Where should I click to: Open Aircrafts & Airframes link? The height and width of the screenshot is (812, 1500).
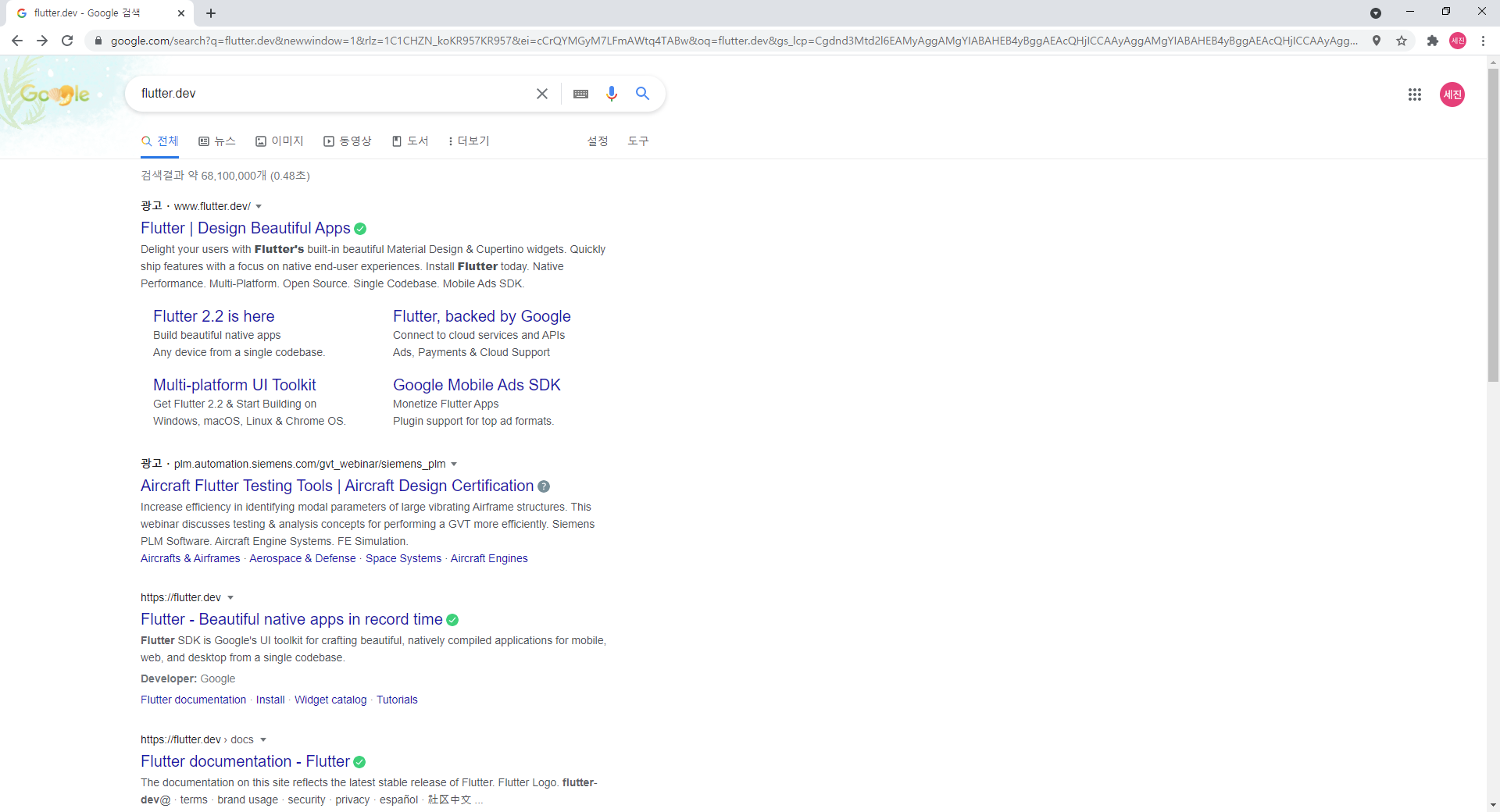pos(191,558)
